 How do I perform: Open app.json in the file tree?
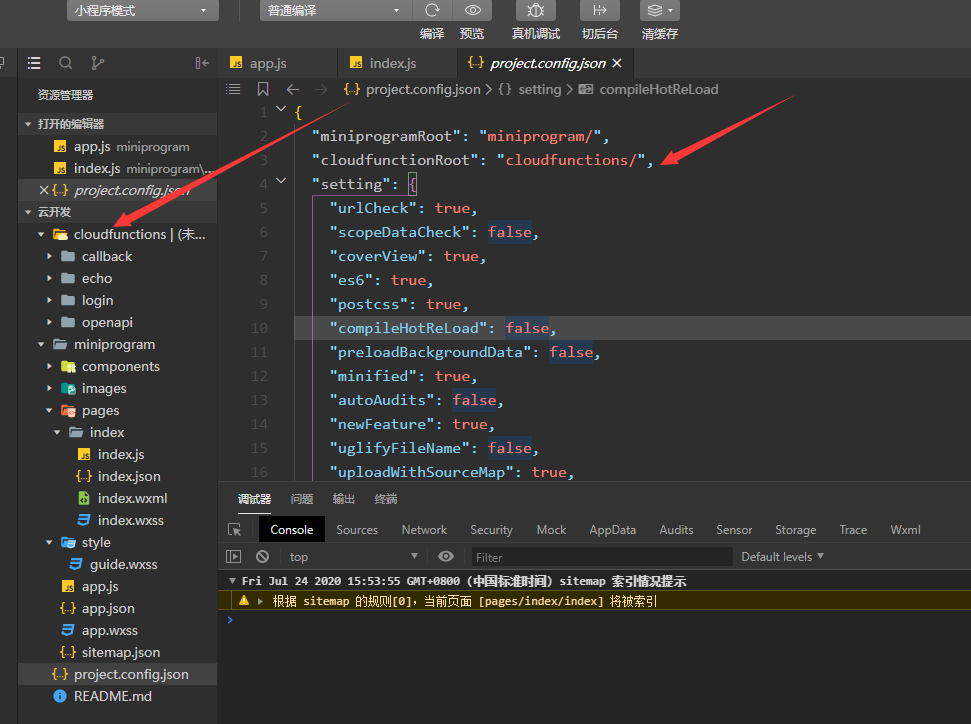click(x=108, y=608)
